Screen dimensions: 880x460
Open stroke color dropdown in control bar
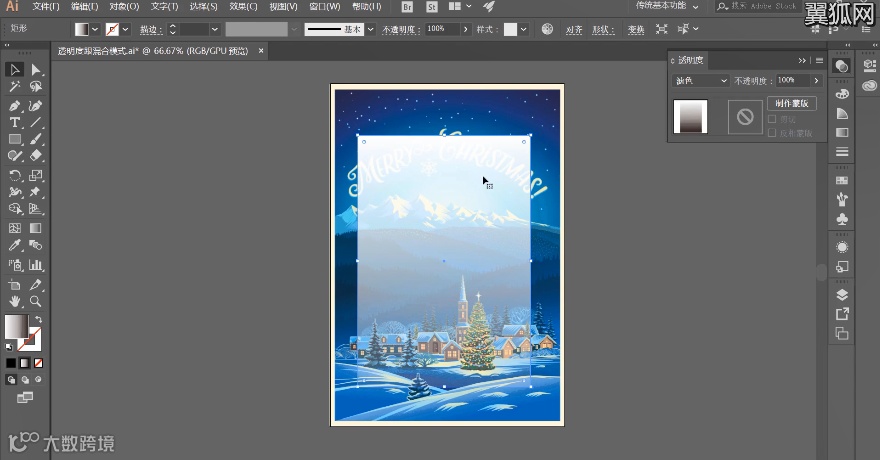[x=126, y=29]
